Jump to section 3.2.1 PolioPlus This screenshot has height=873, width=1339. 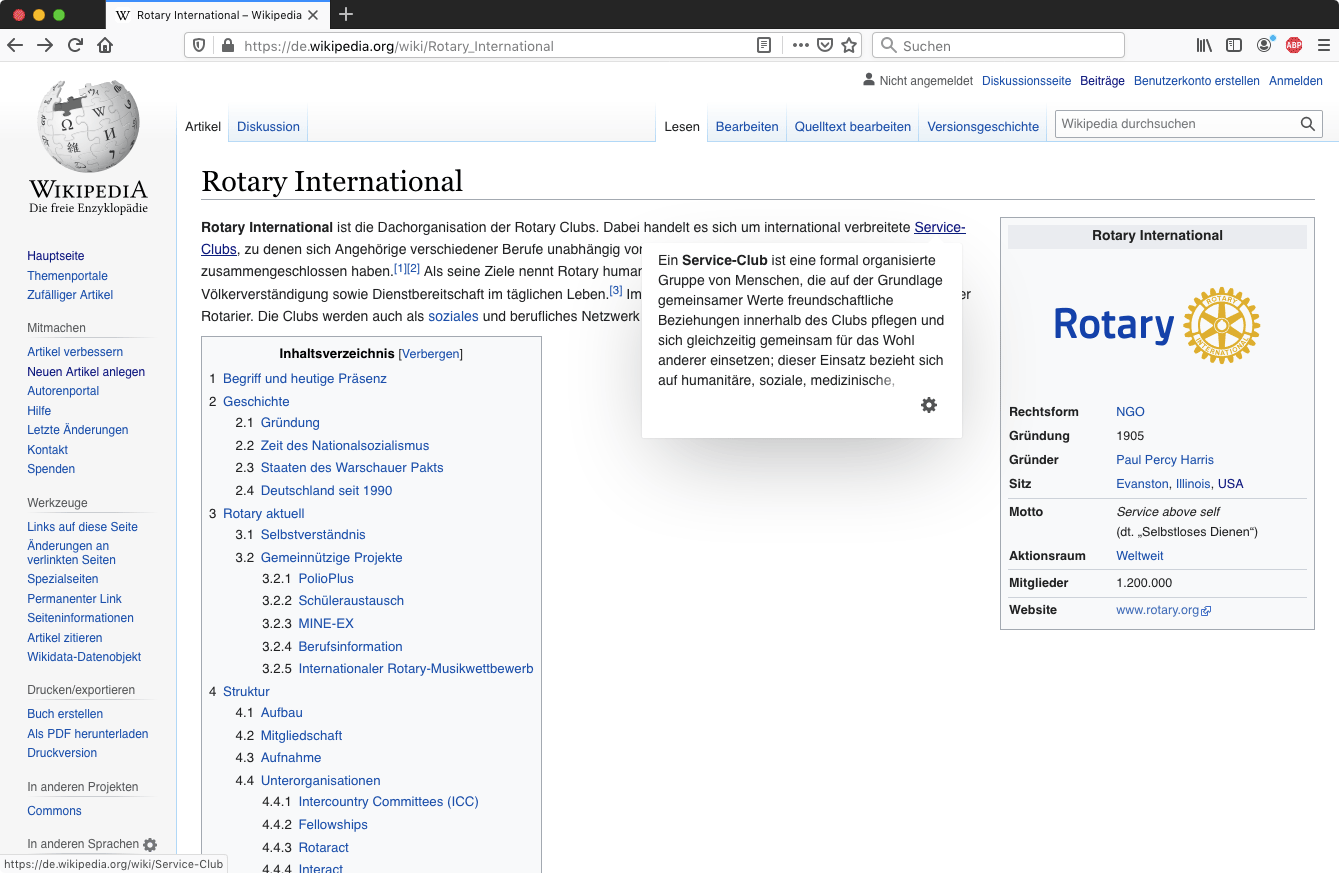pyautogui.click(x=326, y=579)
